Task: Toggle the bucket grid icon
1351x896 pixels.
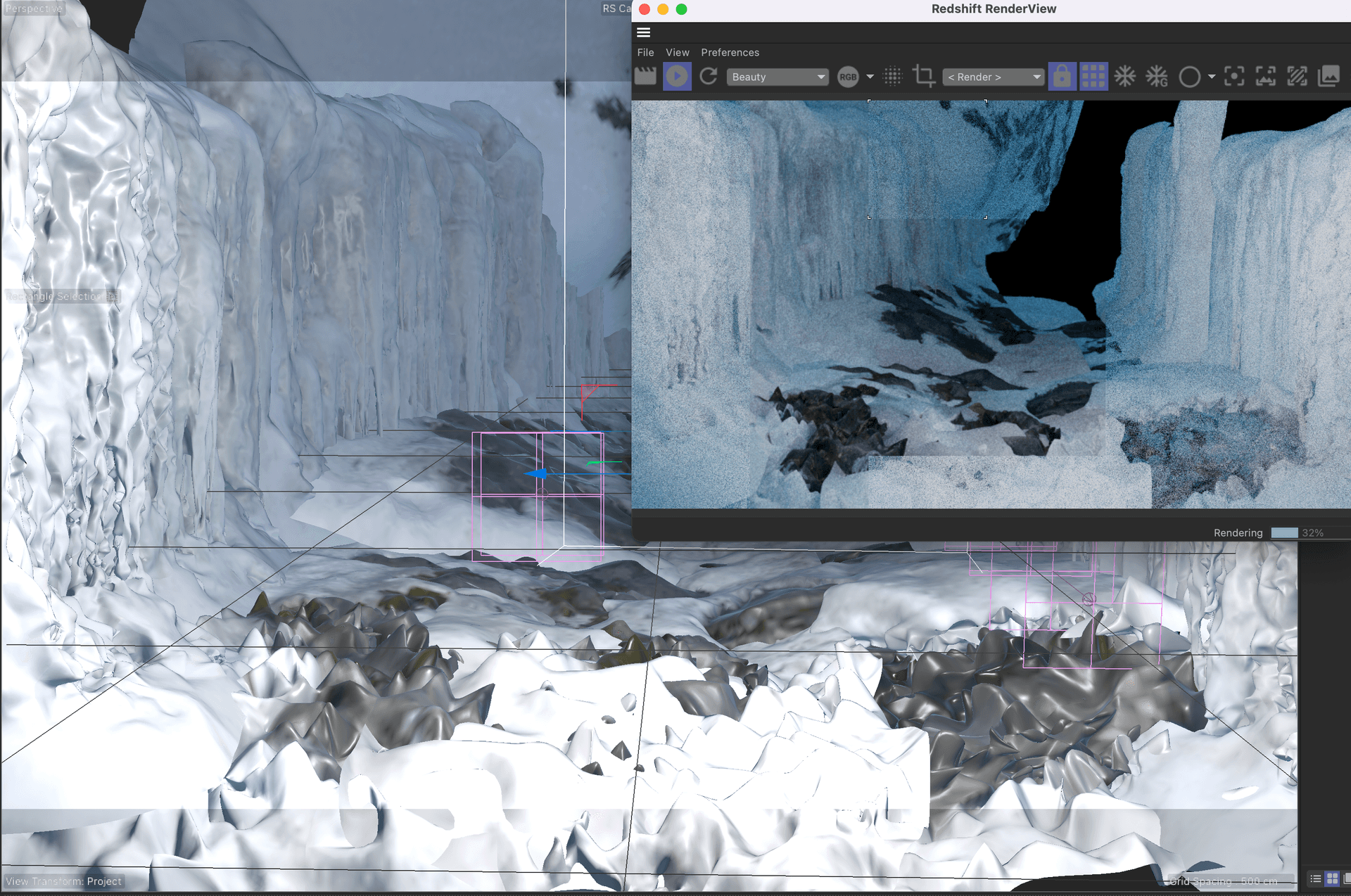Action: tap(1093, 76)
